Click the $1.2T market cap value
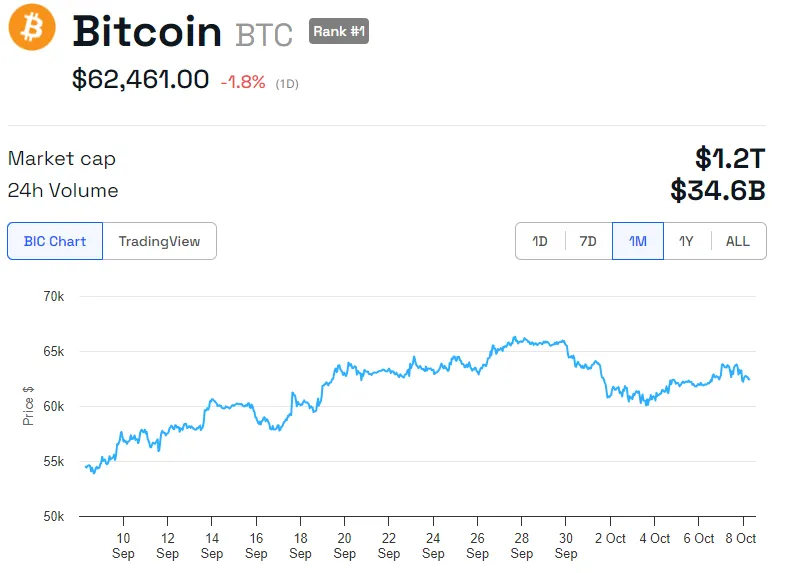This screenshot has height=573, width=806. click(x=730, y=158)
